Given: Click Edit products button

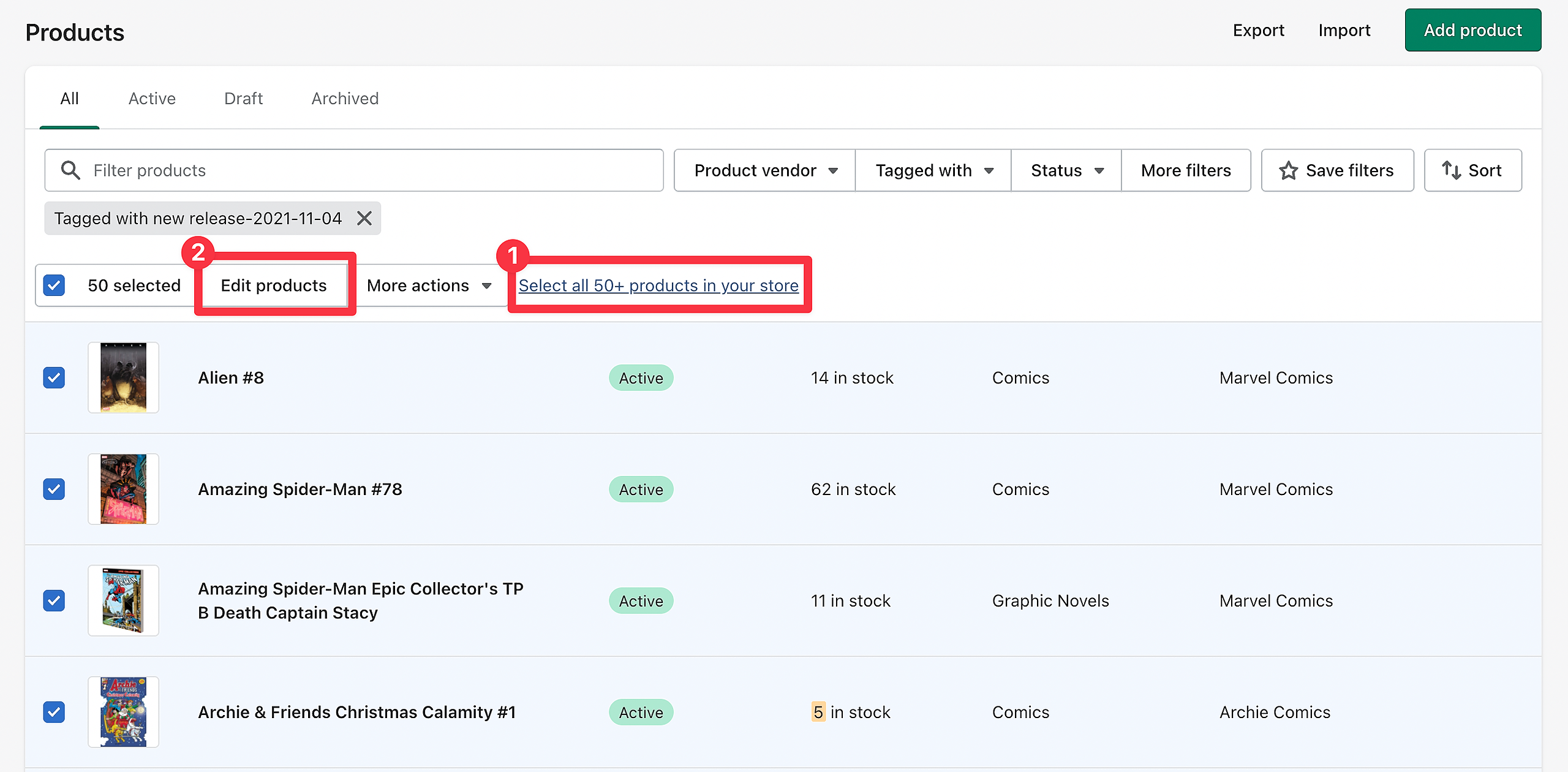Looking at the screenshot, I should pos(274,286).
